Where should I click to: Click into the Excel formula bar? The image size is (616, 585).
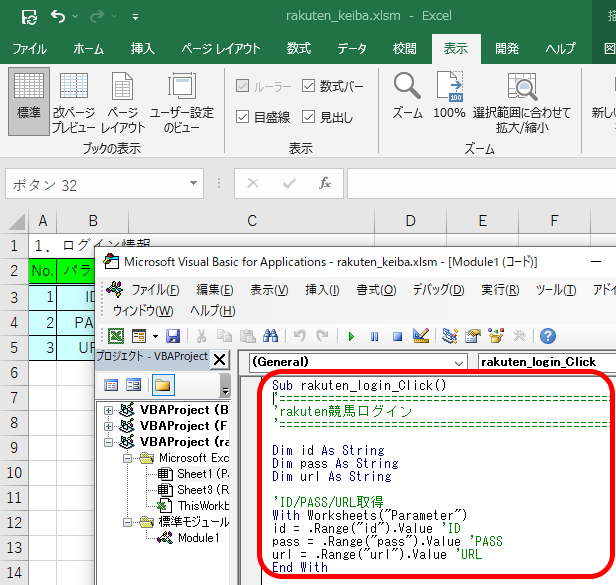point(481,183)
